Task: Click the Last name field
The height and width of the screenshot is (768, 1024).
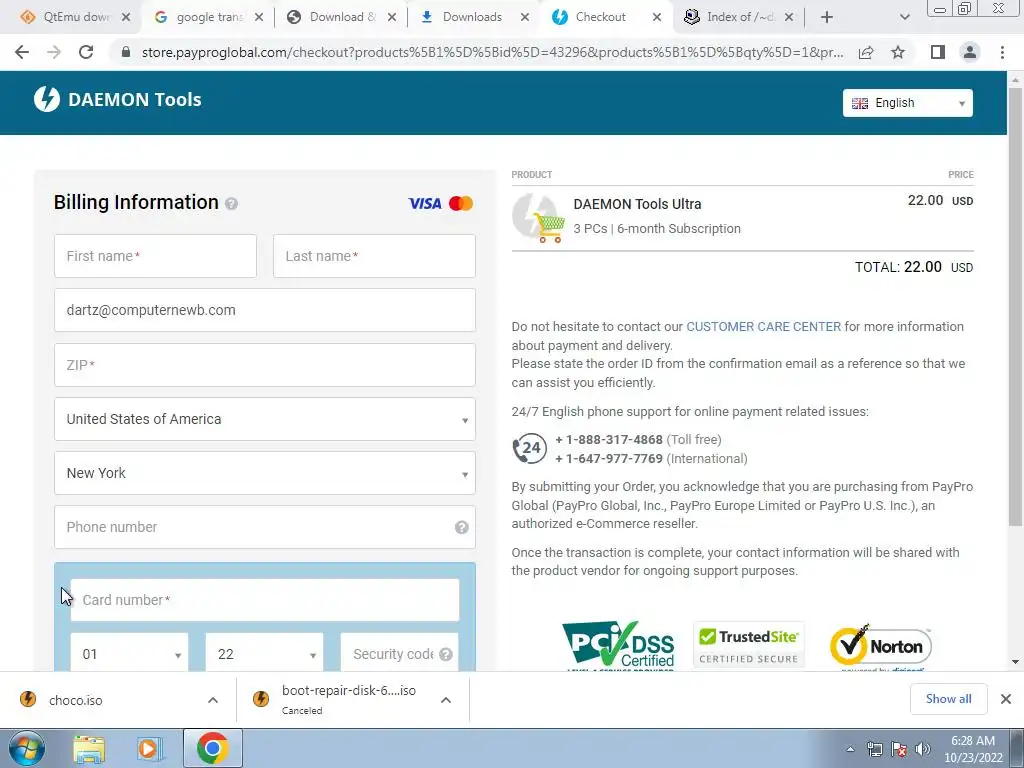Action: tap(374, 256)
